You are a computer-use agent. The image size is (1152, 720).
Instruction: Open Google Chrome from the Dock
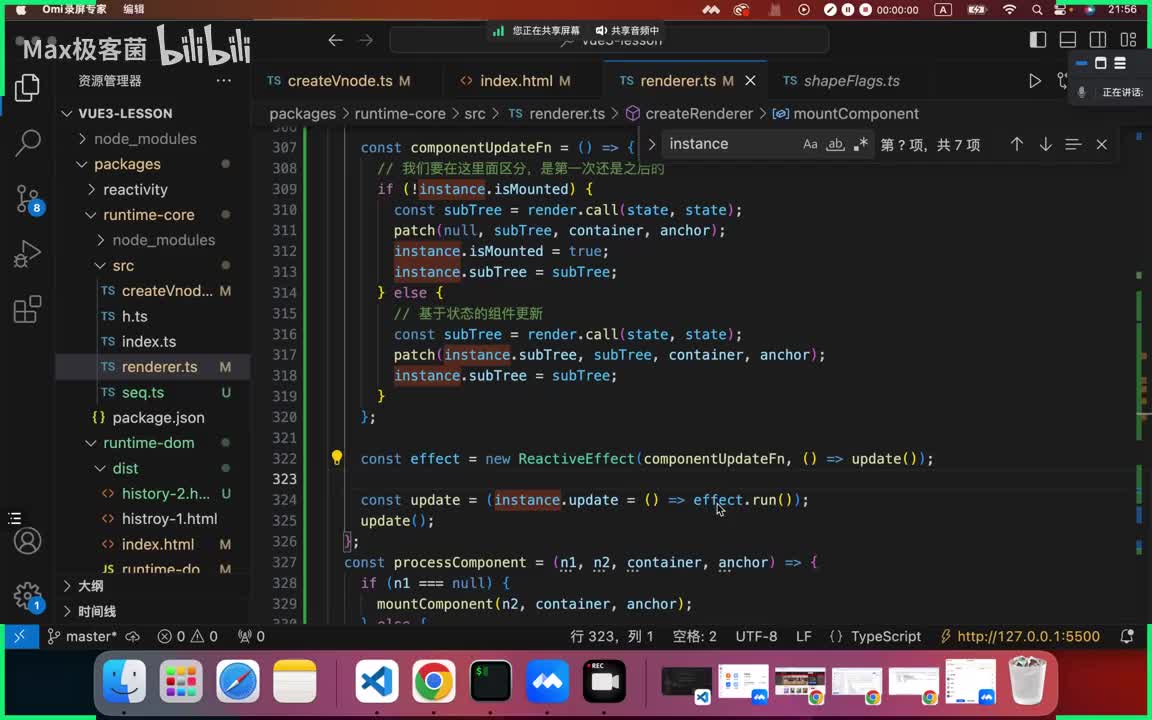coord(433,681)
